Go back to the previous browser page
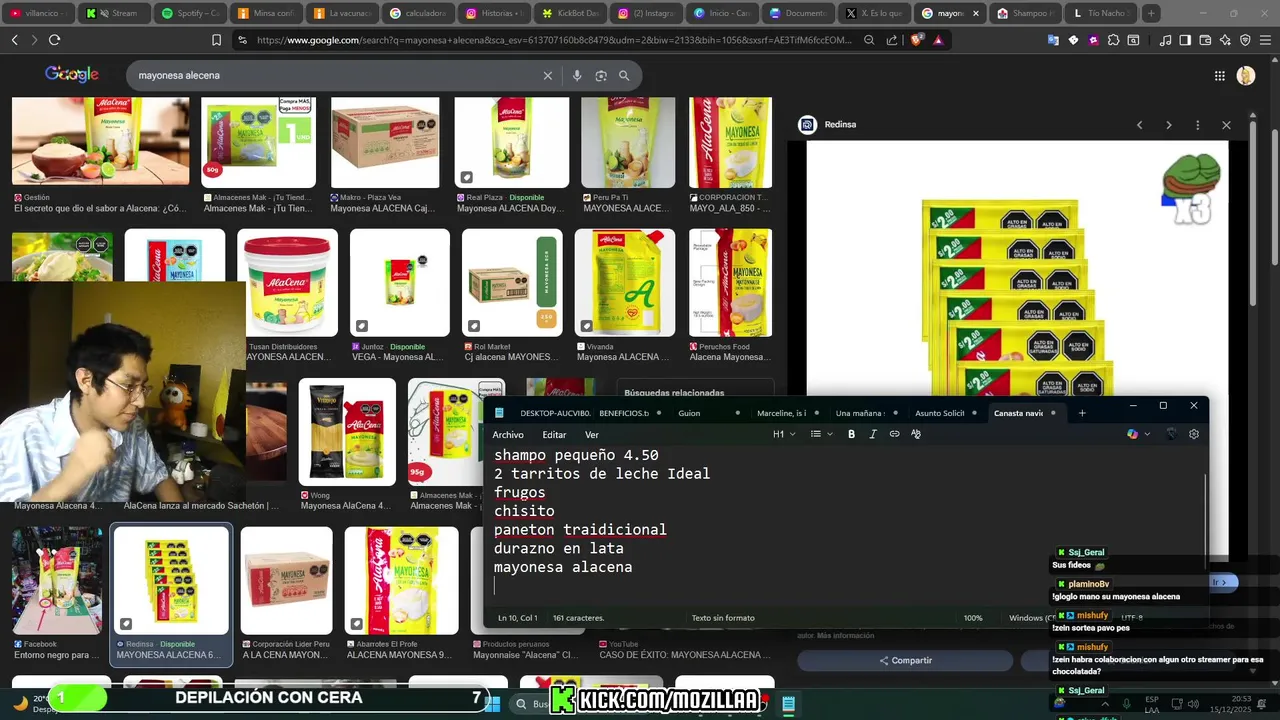 [x=14, y=40]
